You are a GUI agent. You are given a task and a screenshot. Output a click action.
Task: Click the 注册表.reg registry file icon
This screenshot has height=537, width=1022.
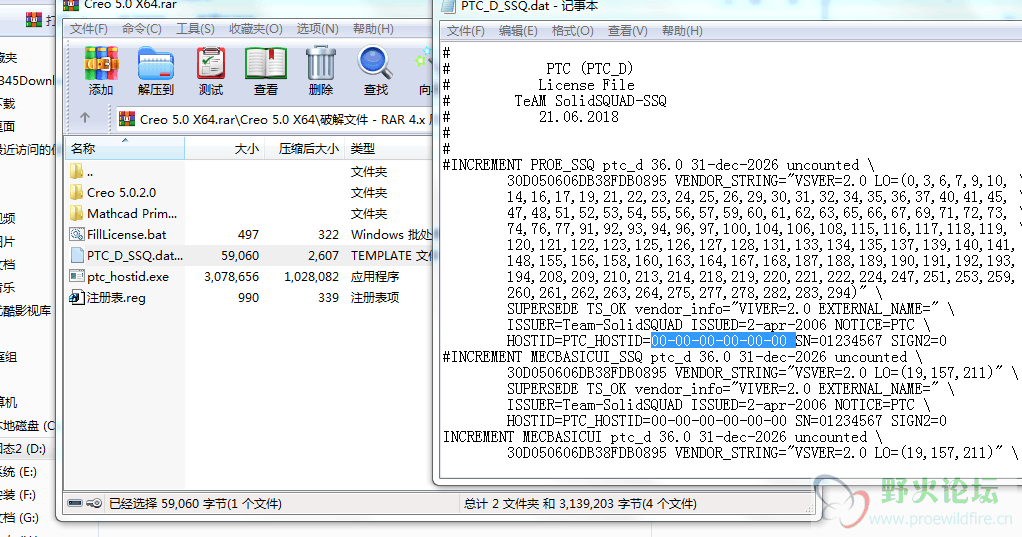tap(77, 297)
